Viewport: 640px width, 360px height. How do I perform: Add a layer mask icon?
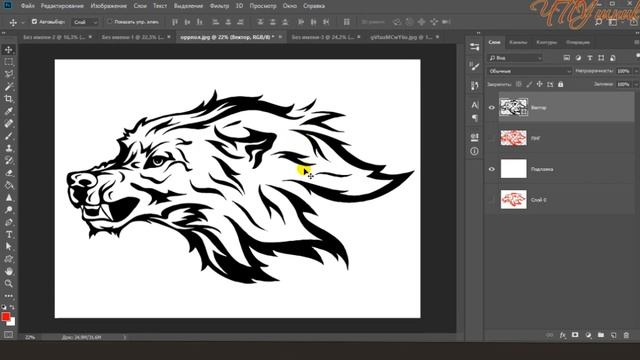(x=575, y=335)
